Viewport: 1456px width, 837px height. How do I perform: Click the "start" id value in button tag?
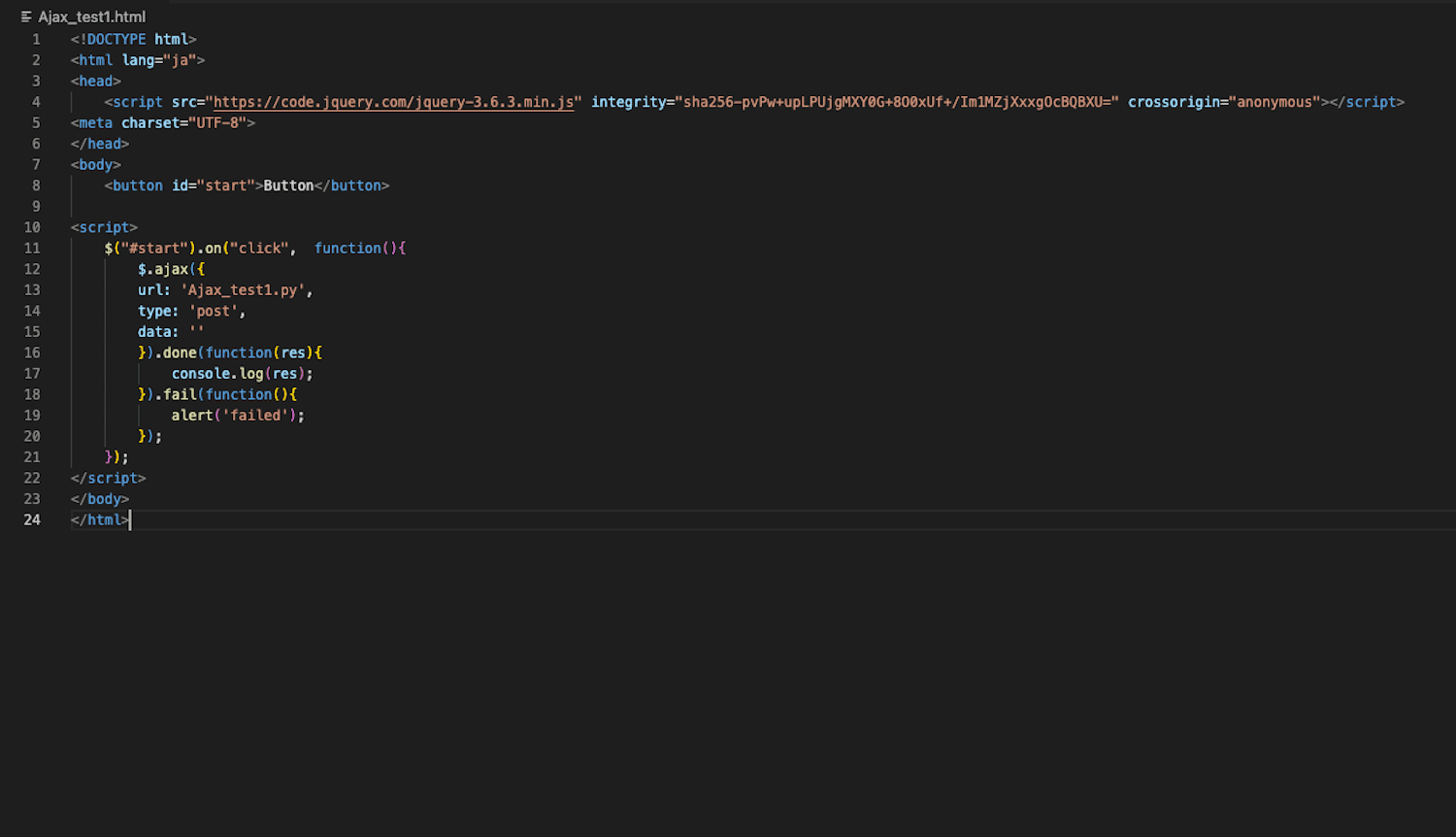click(x=225, y=185)
